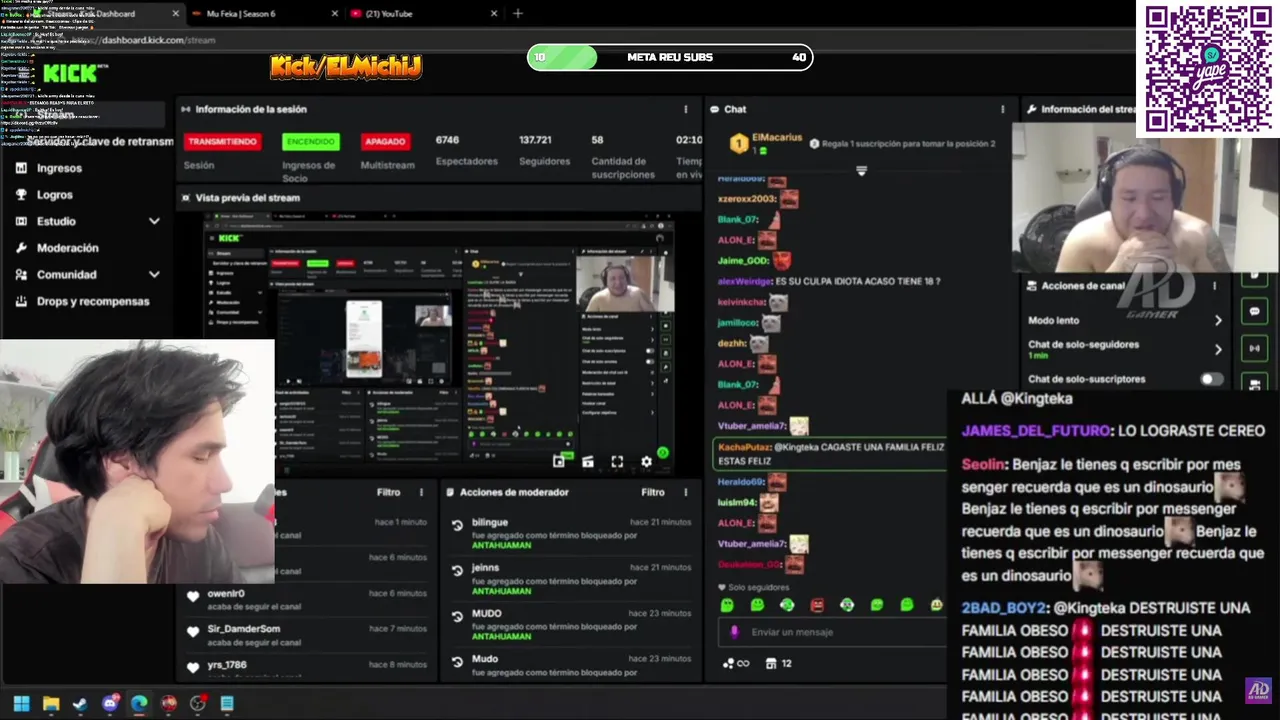Click the heart icon beside owenlr0
The width and height of the screenshot is (1280, 720).
[193, 596]
